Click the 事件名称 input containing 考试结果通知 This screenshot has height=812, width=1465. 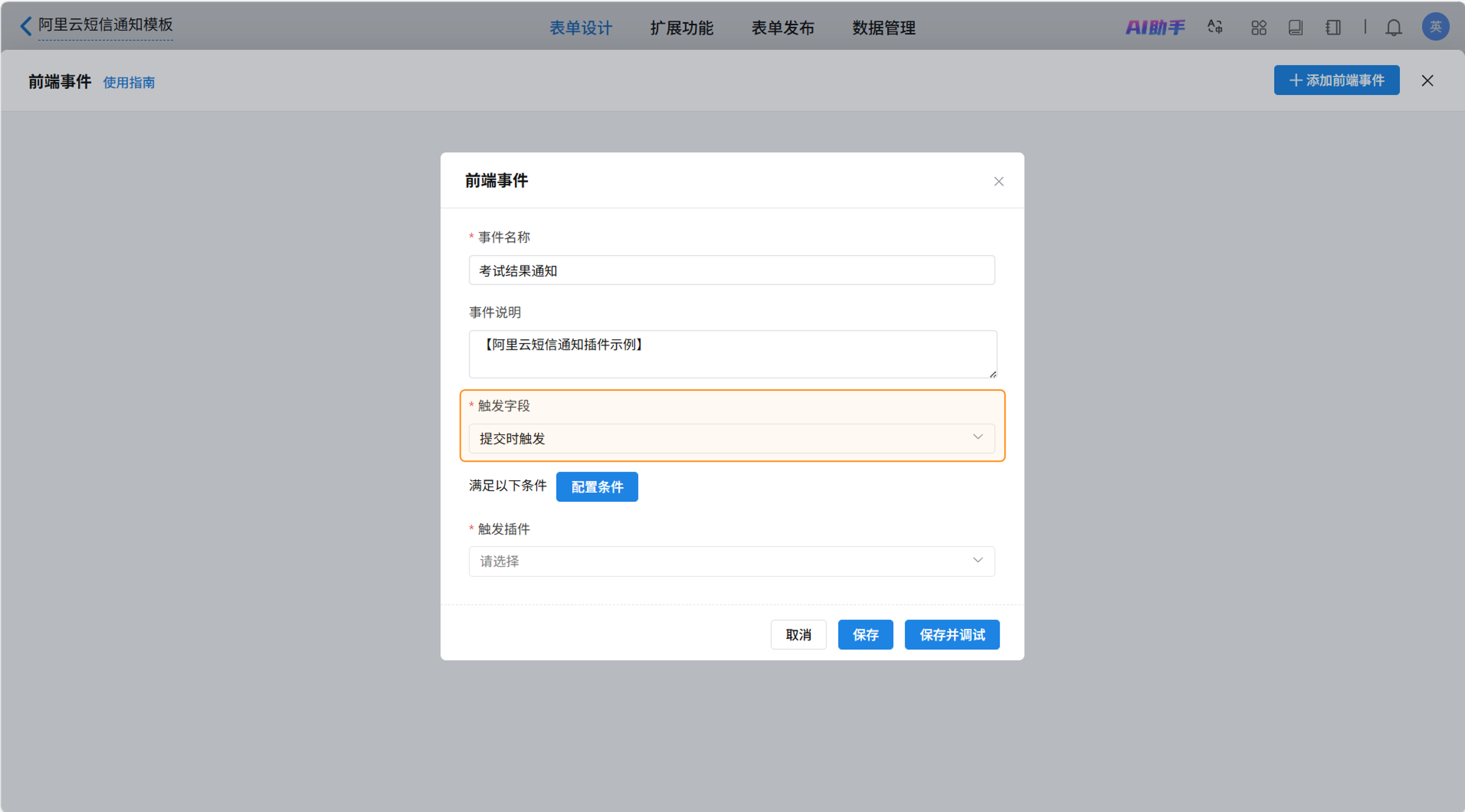[732, 270]
